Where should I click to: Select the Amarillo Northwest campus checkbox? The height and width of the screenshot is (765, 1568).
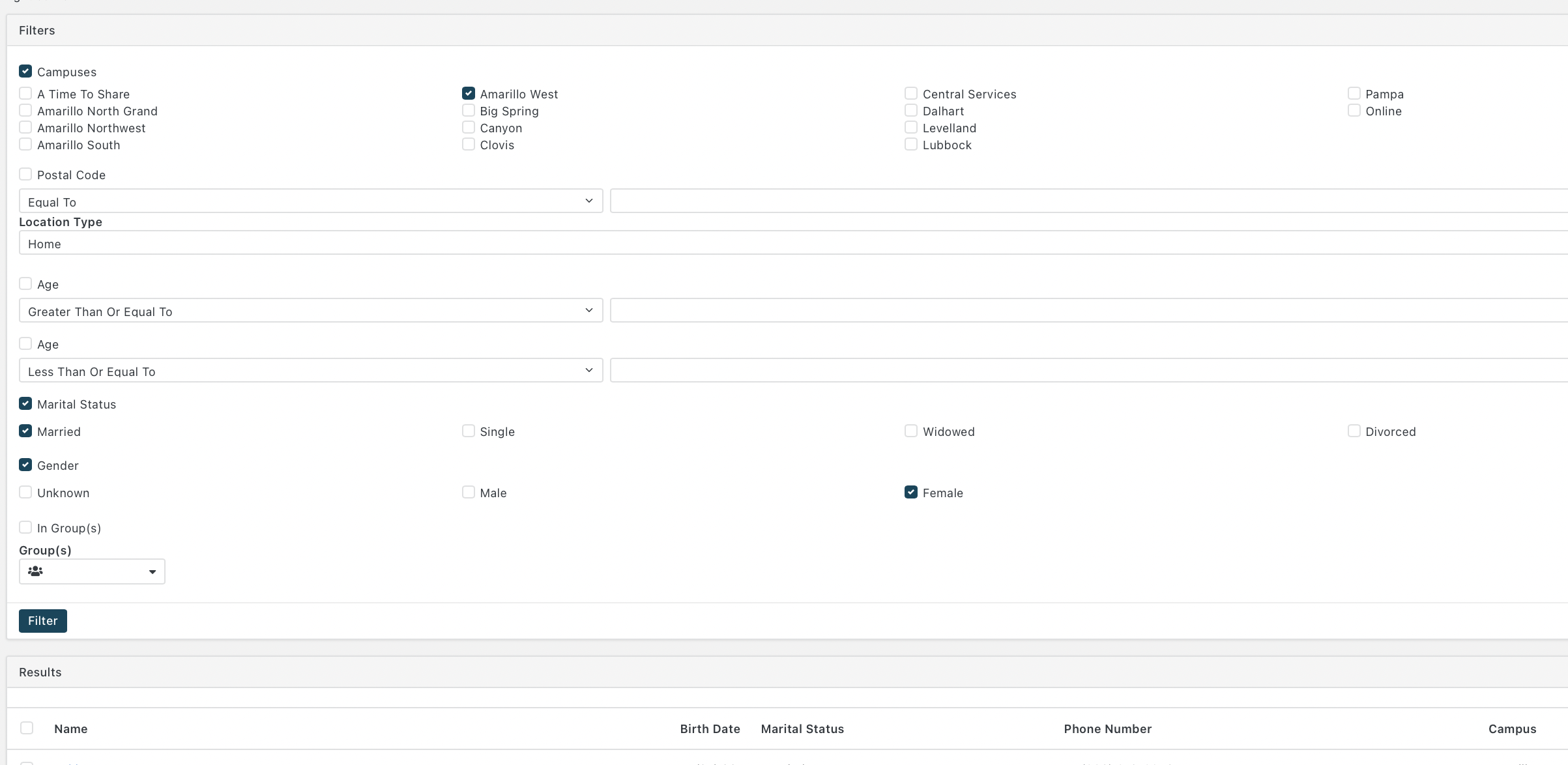pyautogui.click(x=25, y=127)
